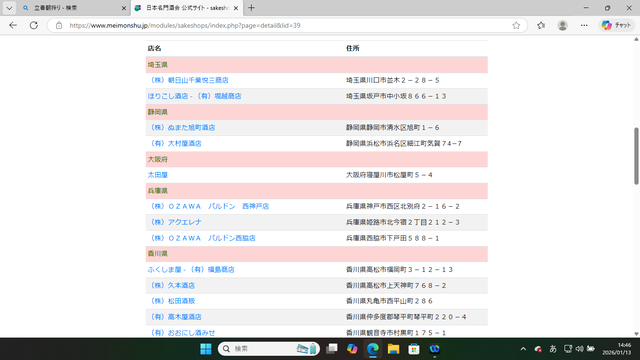Expand the tab actions dropdown
Image resolution: width=640 pixels, height=360 pixels.
click(x=9, y=8)
